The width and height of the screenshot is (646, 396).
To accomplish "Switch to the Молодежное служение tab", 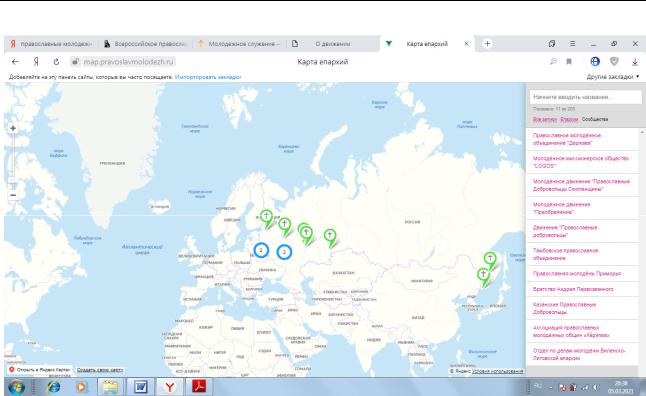I will point(239,44).
